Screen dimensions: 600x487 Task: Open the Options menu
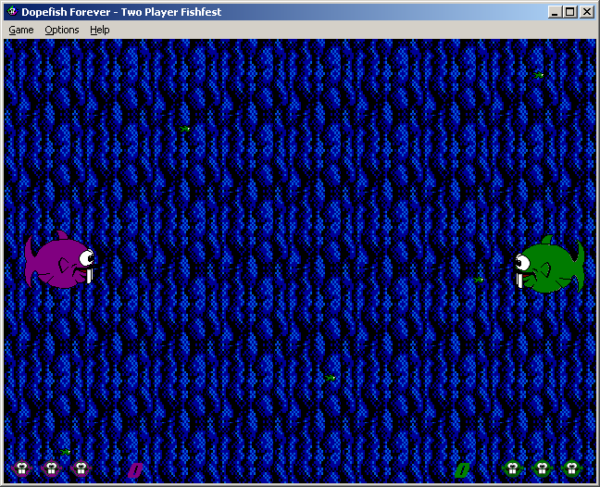(61, 30)
